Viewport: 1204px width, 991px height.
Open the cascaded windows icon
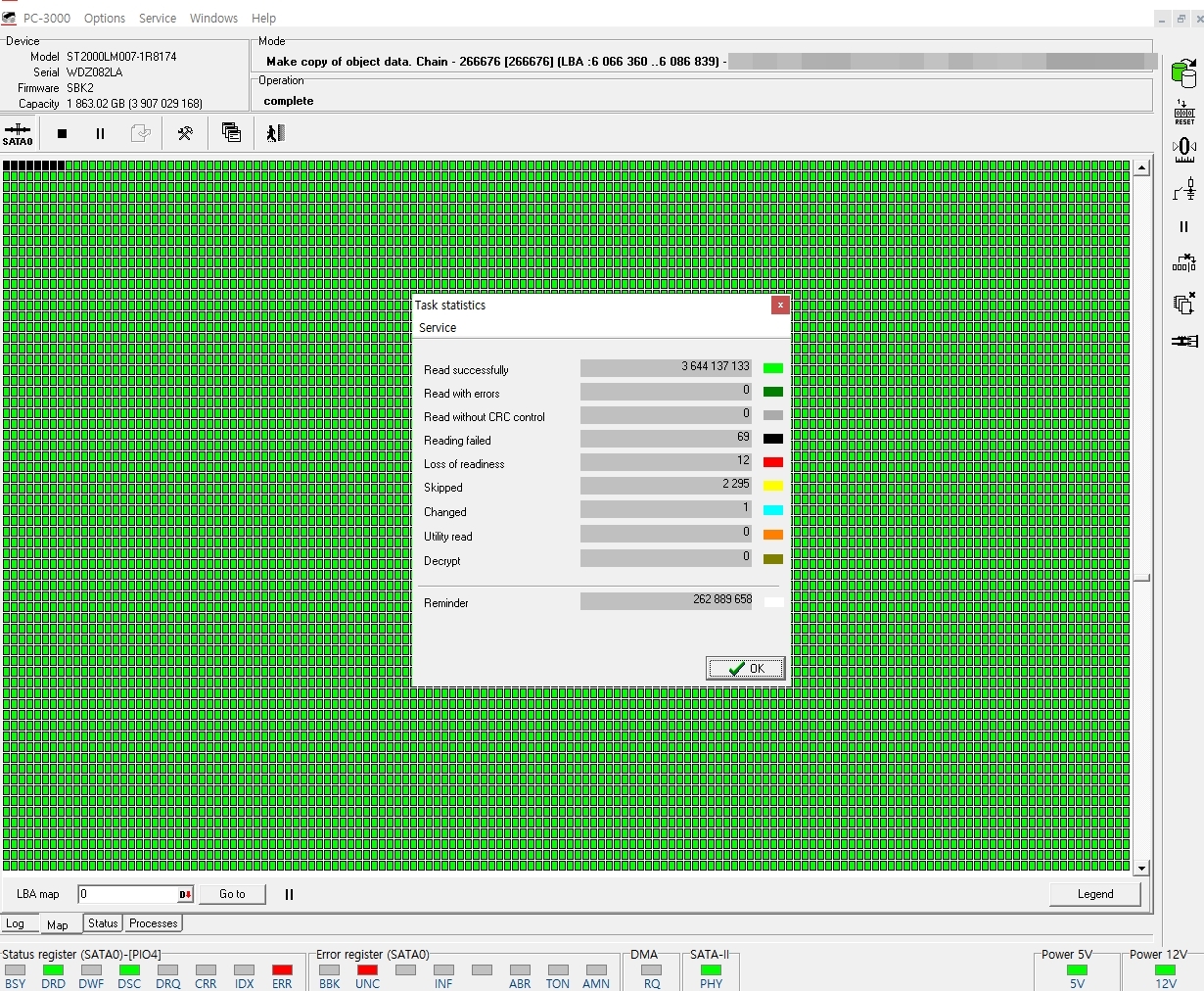[231, 132]
